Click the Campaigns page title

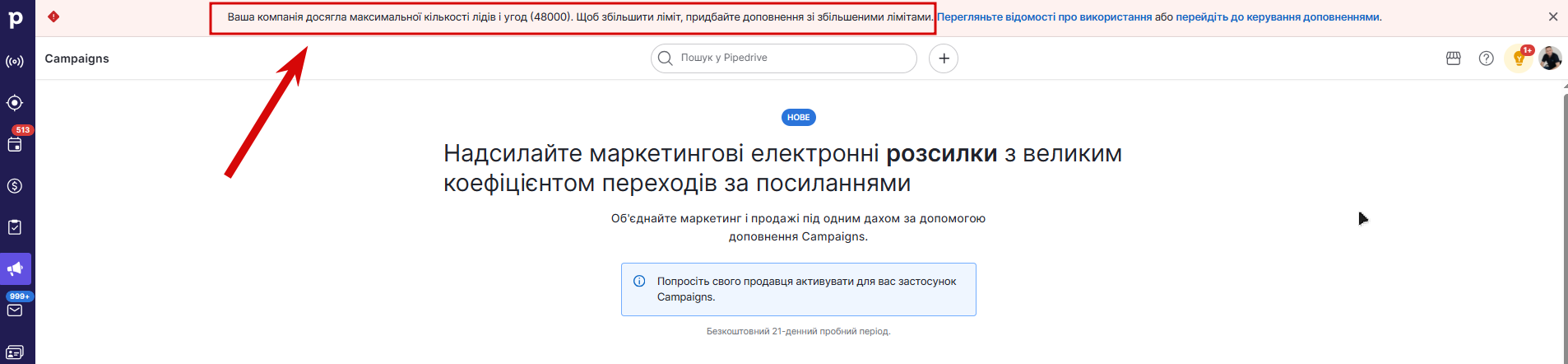click(x=77, y=58)
